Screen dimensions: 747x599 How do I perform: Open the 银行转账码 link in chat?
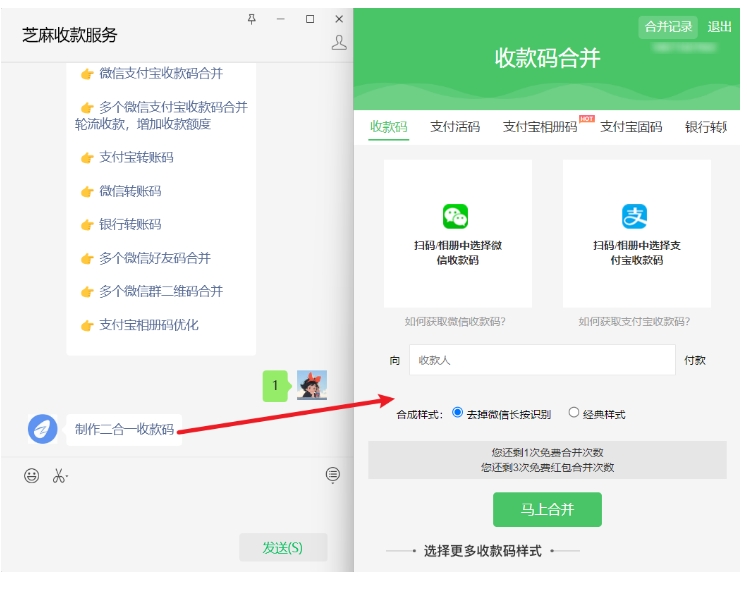tap(130, 224)
